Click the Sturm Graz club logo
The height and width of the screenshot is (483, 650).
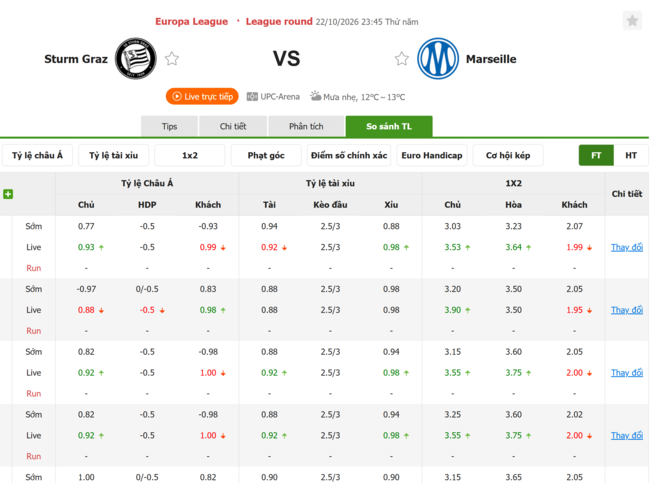point(136,58)
